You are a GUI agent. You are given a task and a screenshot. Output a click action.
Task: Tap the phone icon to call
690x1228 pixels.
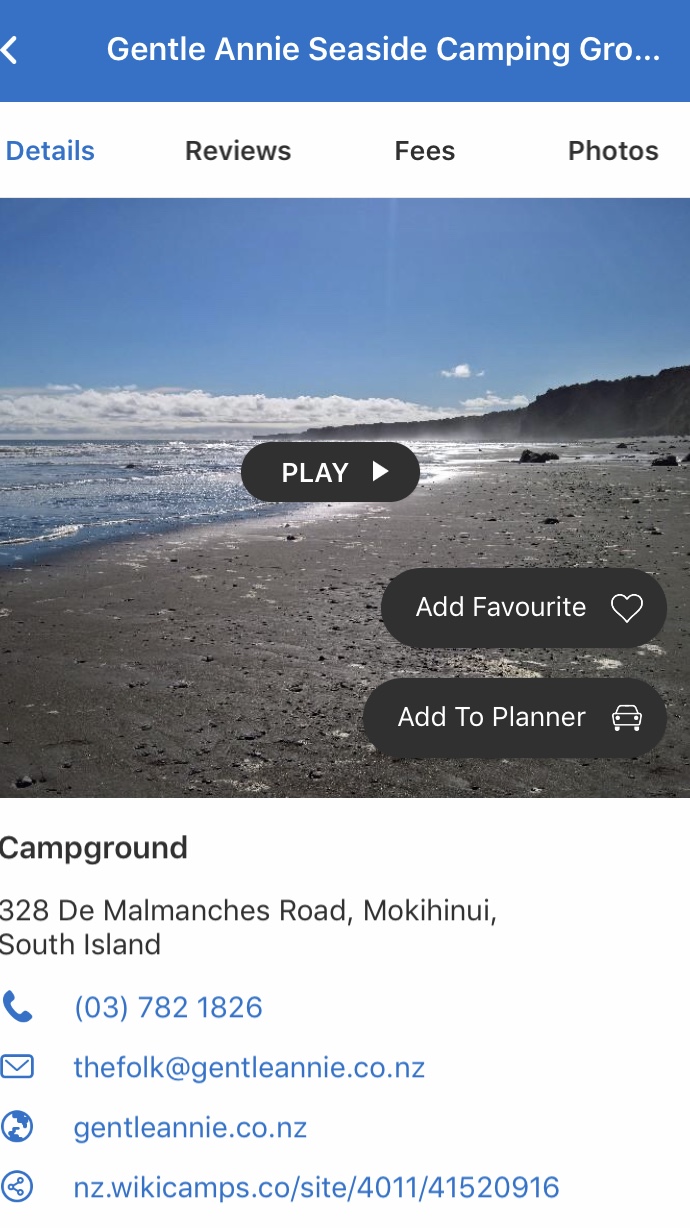(17, 1007)
